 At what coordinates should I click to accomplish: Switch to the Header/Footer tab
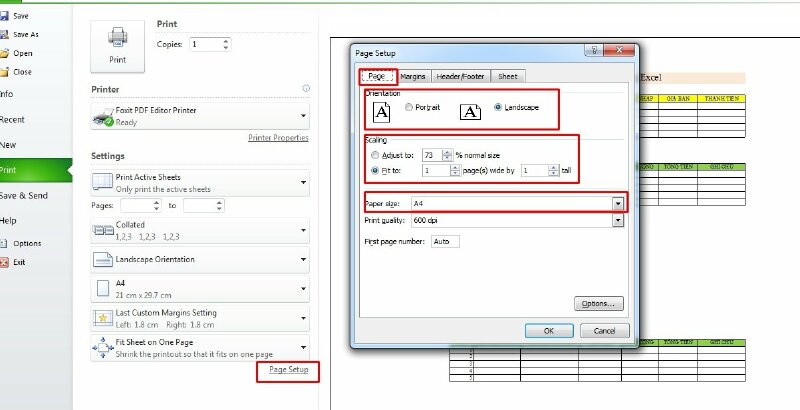460,76
